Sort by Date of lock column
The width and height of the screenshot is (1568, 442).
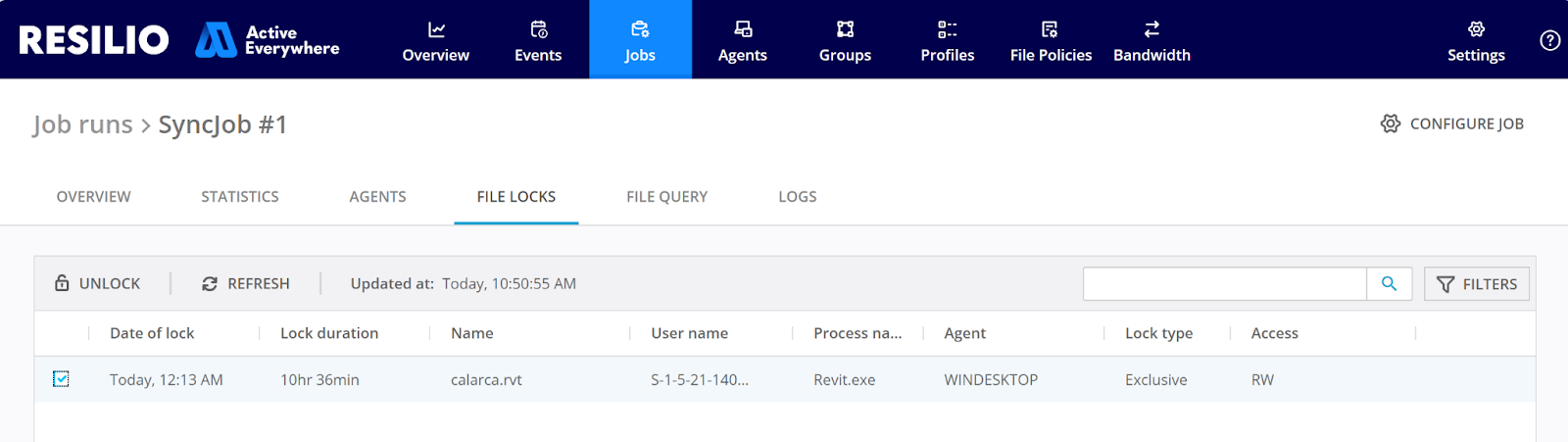point(152,333)
